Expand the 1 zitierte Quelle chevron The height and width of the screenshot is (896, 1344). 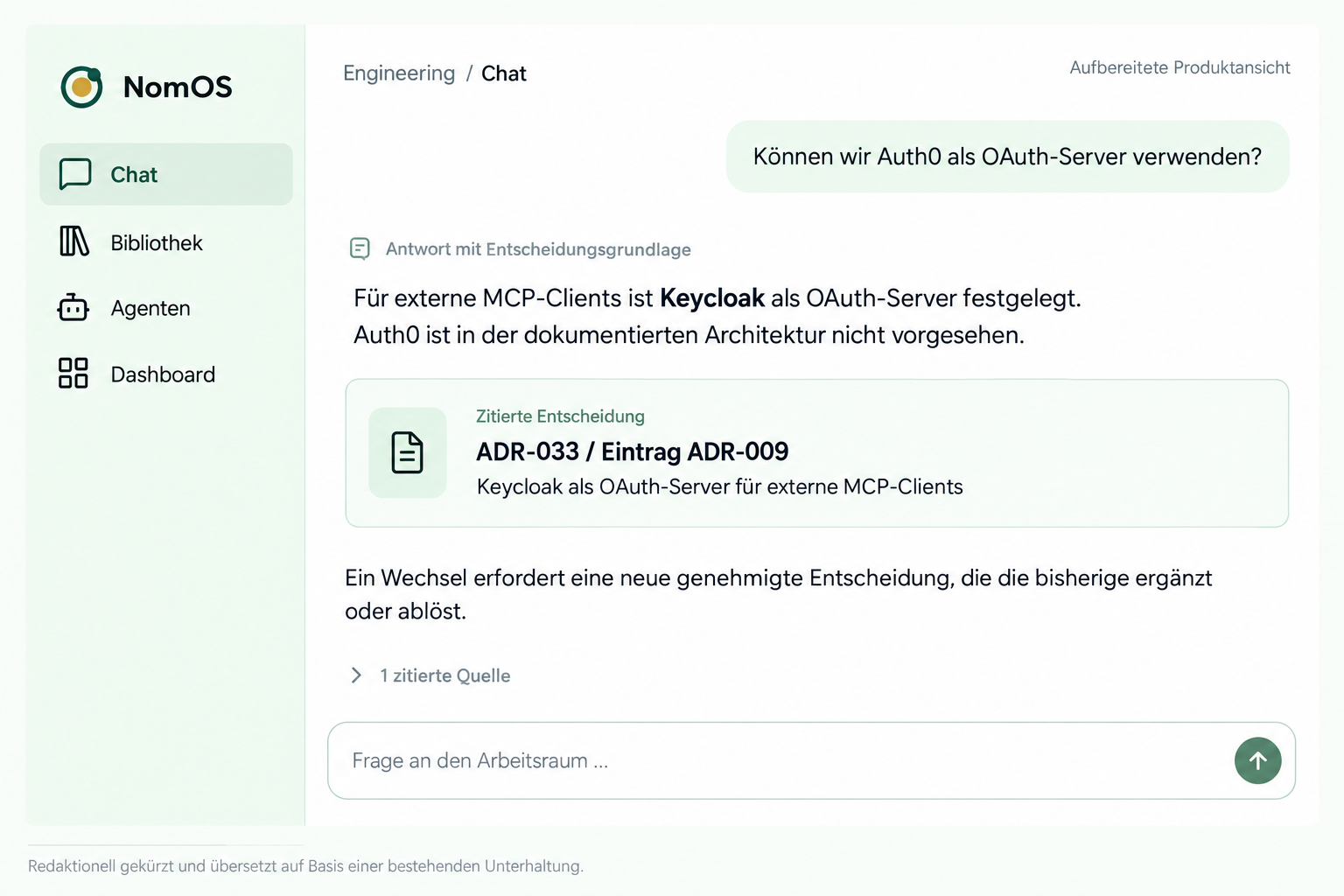(x=356, y=675)
